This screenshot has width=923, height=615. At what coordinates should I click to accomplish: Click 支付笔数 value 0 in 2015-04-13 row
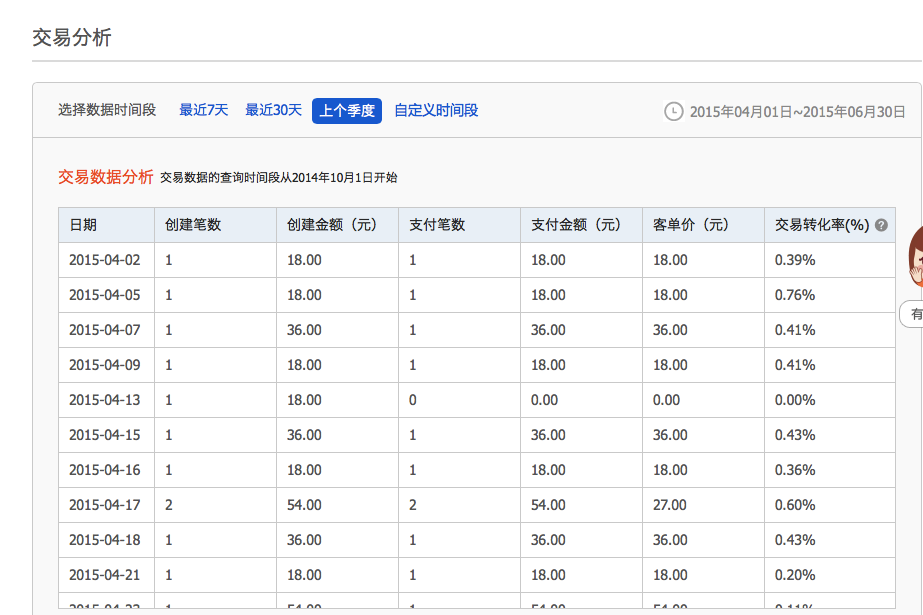tap(413, 400)
